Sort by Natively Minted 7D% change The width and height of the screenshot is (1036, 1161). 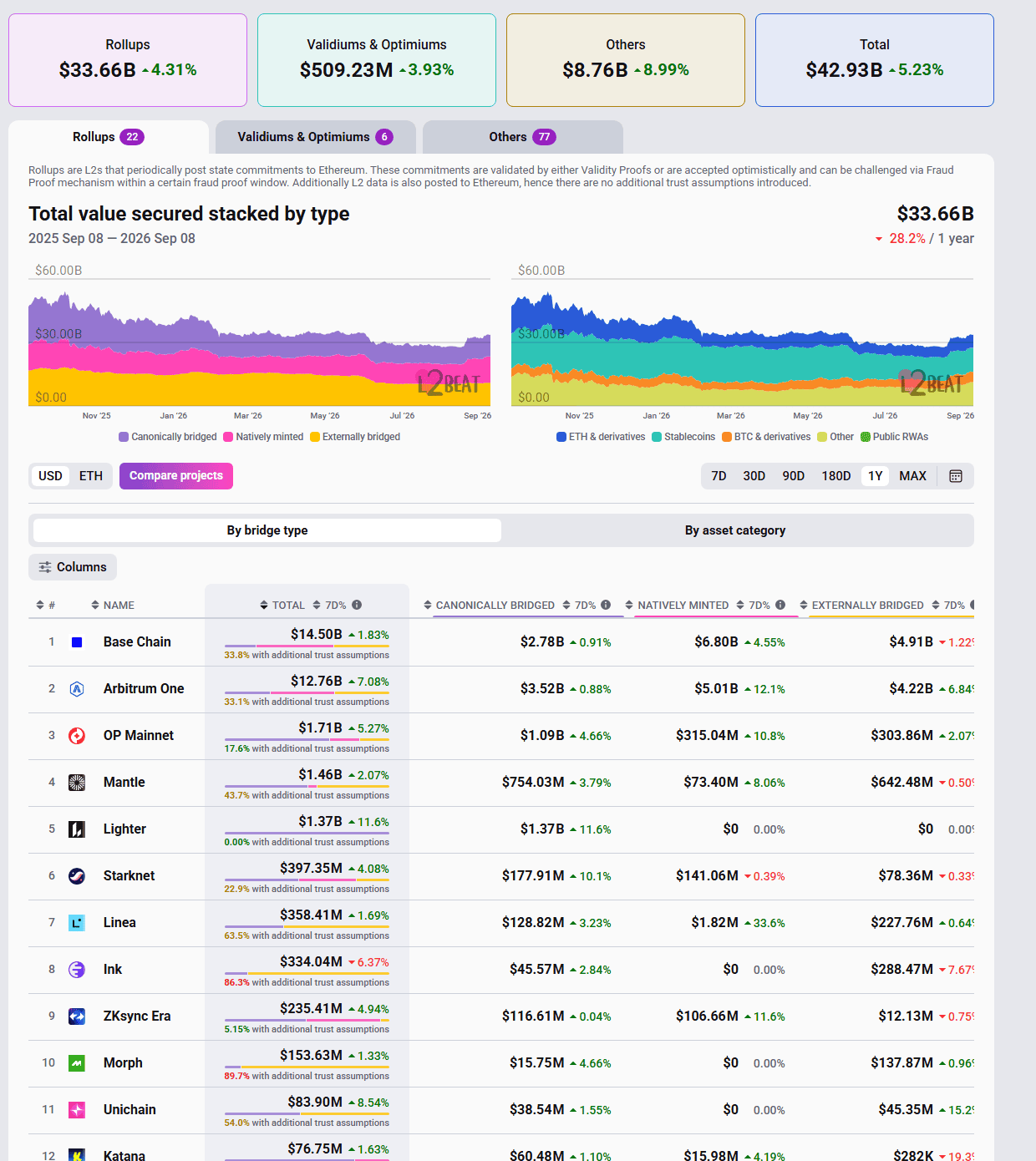[753, 606]
